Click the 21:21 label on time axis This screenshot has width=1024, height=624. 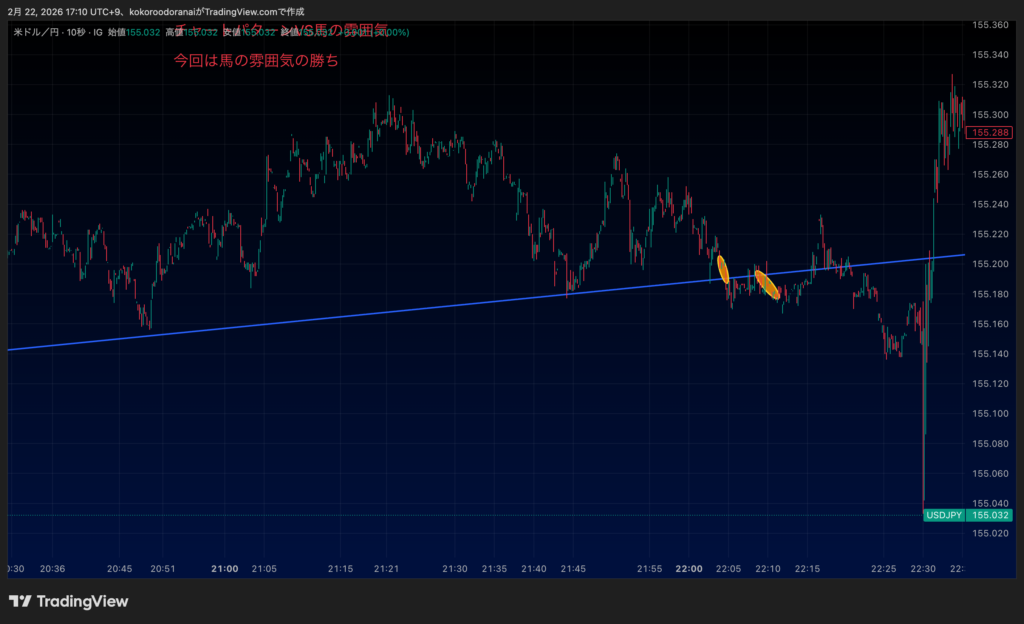click(x=387, y=568)
